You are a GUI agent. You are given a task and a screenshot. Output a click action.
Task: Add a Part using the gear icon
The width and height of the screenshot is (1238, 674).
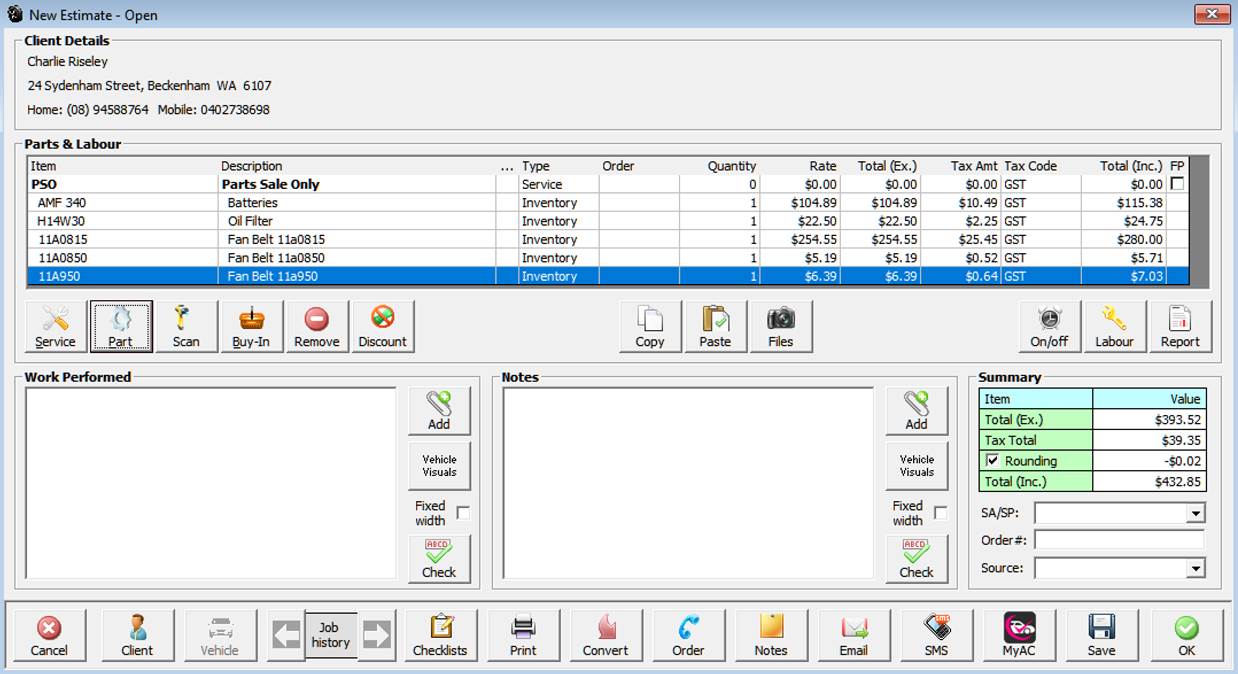(x=120, y=327)
